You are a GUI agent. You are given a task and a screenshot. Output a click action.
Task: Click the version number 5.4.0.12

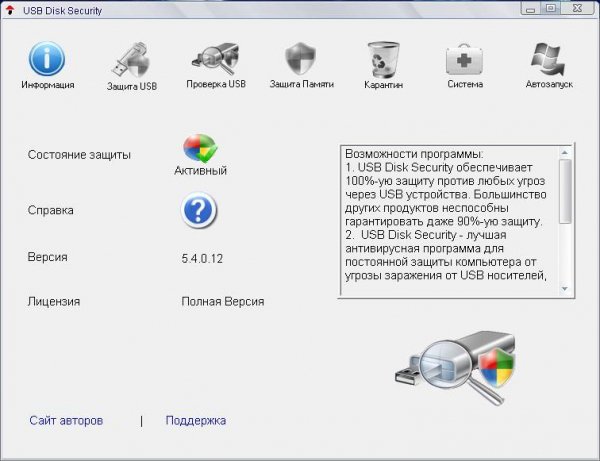tap(202, 259)
